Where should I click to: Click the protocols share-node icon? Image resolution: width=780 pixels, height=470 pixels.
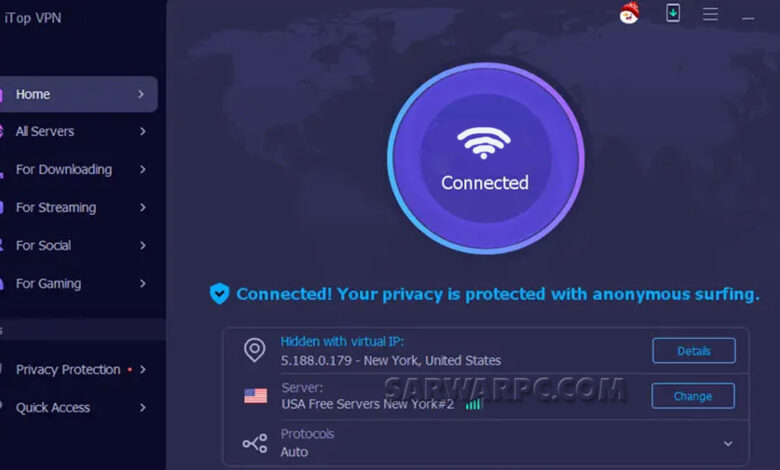click(255, 443)
